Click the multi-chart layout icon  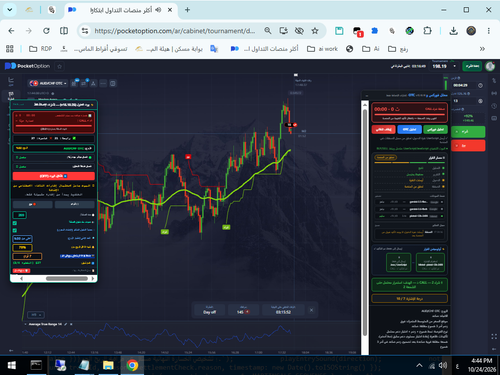click(113, 83)
